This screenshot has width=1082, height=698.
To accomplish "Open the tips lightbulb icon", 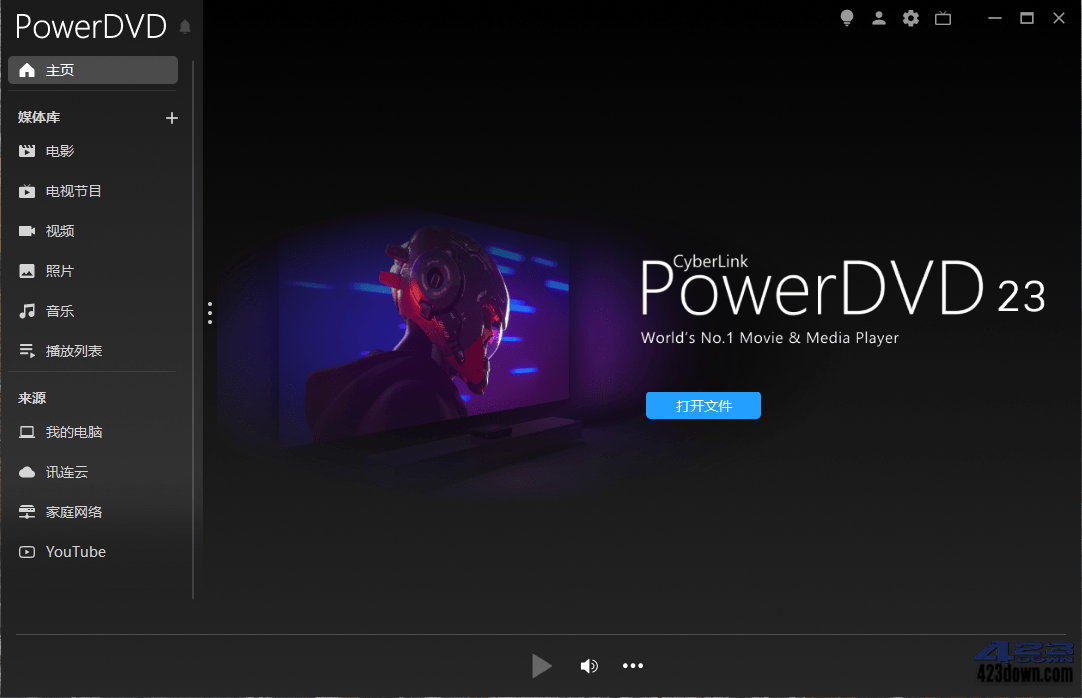I will (847, 18).
